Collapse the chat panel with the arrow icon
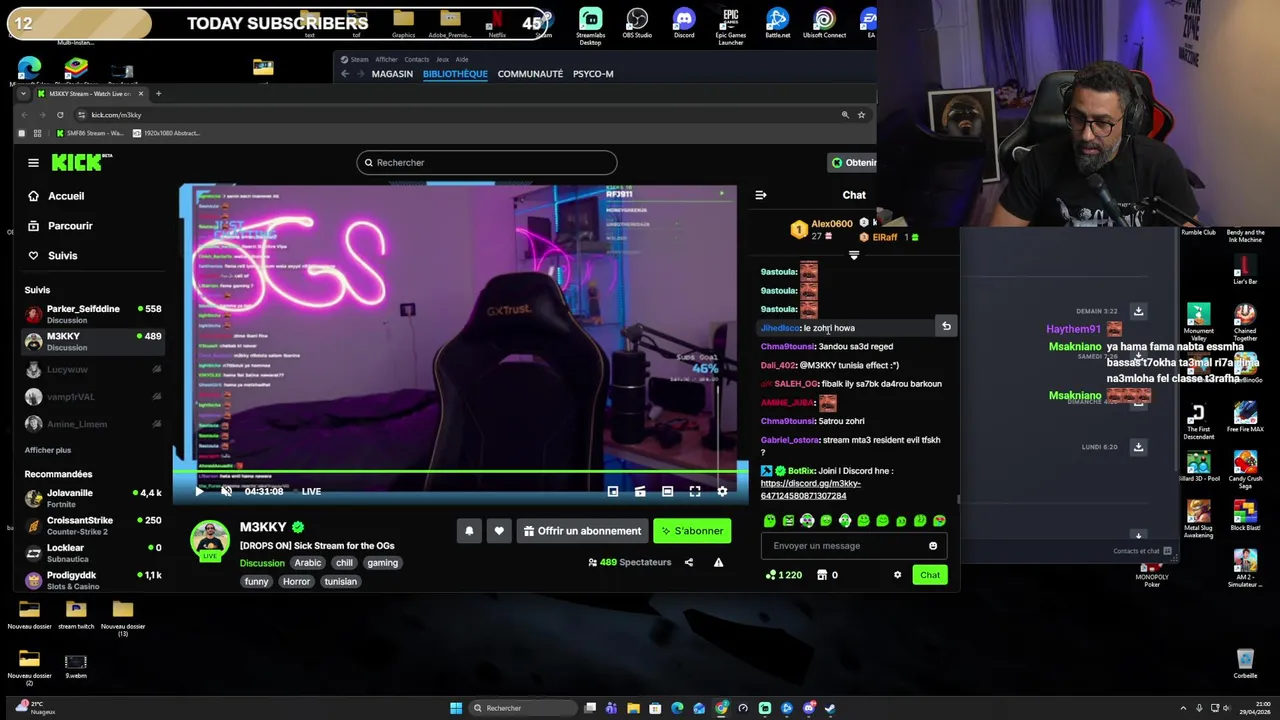Image resolution: width=1280 pixels, height=720 pixels. pos(761,195)
